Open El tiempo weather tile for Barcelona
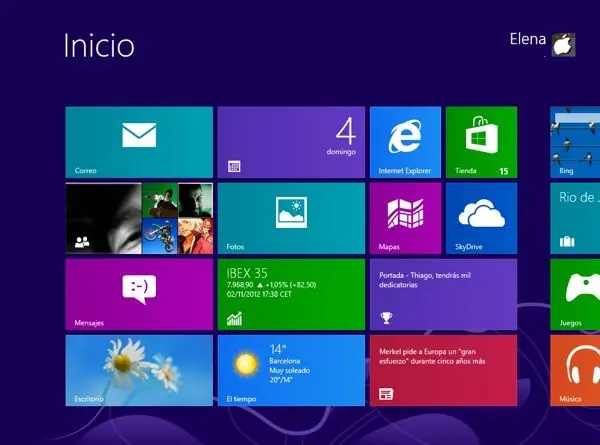 point(291,370)
